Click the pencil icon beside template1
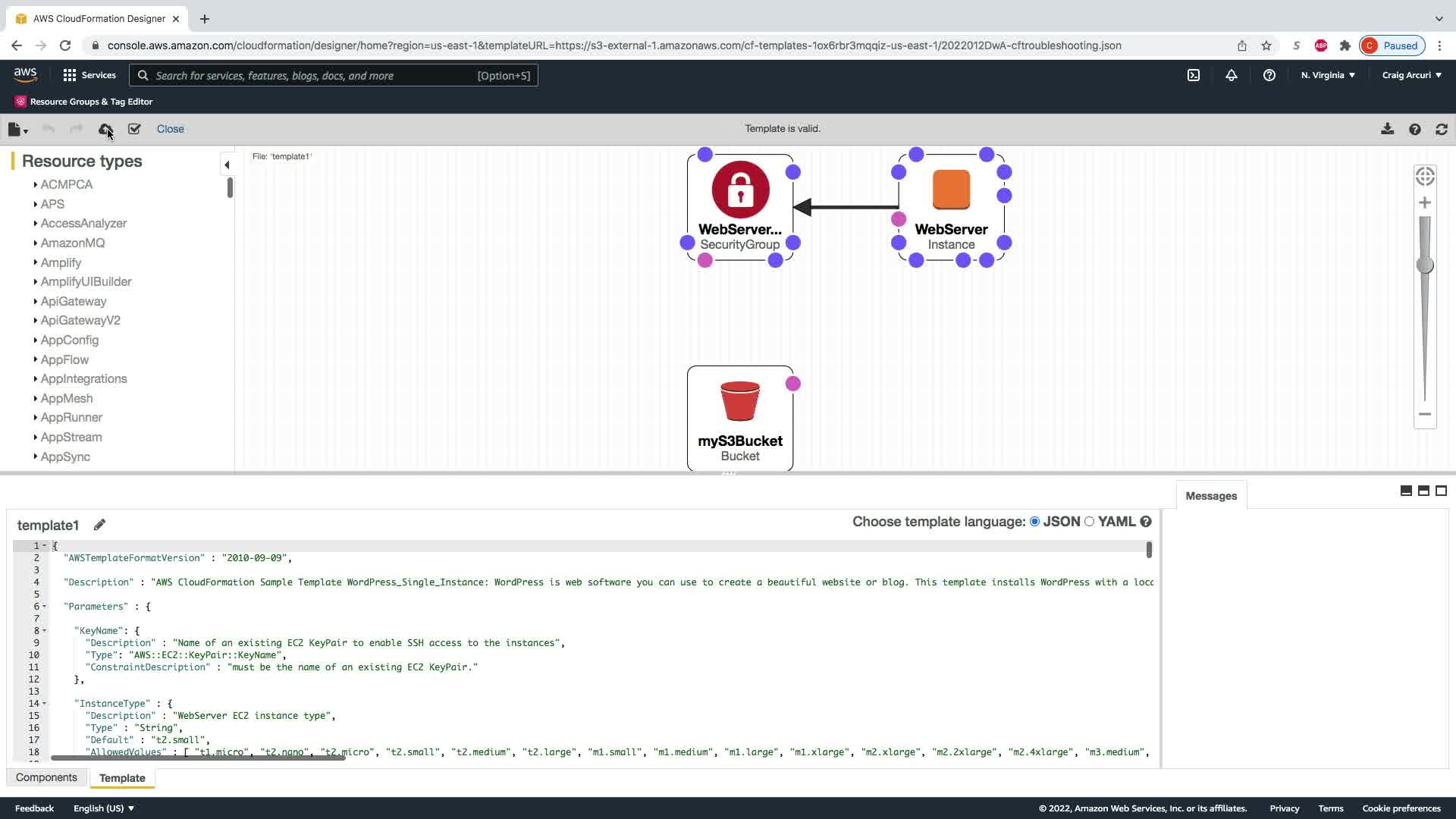The width and height of the screenshot is (1456, 819). (x=99, y=525)
